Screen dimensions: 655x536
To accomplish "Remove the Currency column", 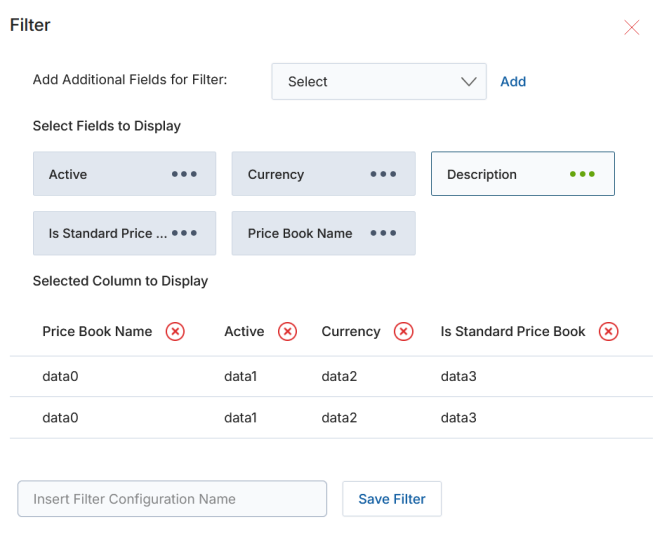I will click(404, 332).
